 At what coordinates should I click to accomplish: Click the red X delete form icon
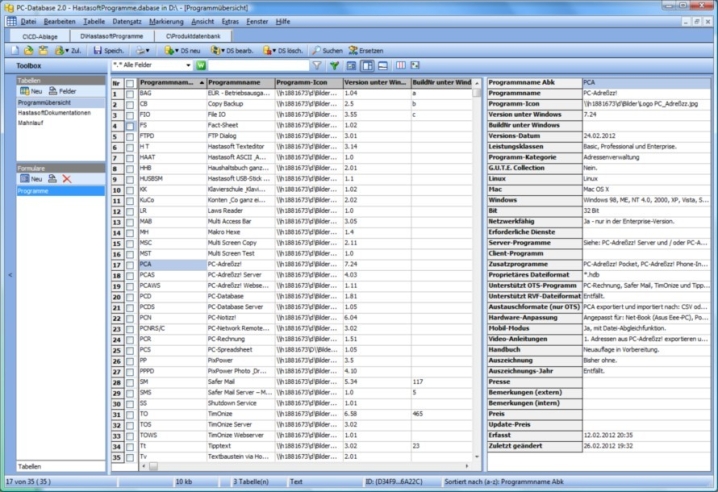click(67, 178)
